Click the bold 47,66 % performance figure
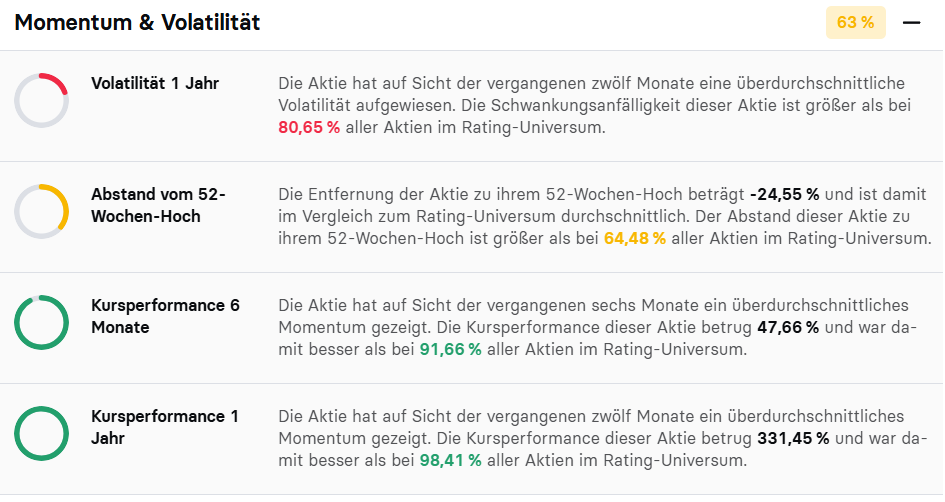The height and width of the screenshot is (502, 945). point(785,328)
